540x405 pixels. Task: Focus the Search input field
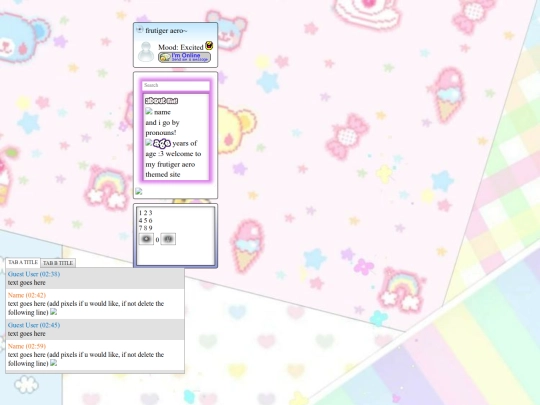click(x=175, y=85)
